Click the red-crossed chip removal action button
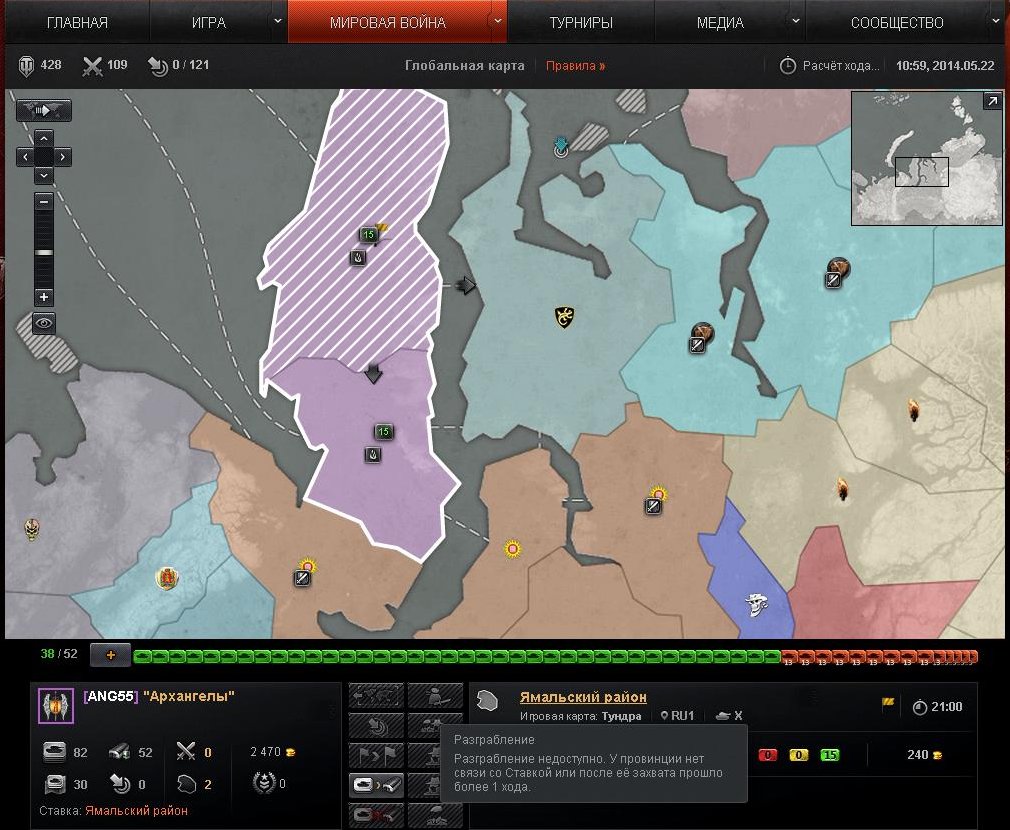The height and width of the screenshot is (830, 1010). [376, 815]
